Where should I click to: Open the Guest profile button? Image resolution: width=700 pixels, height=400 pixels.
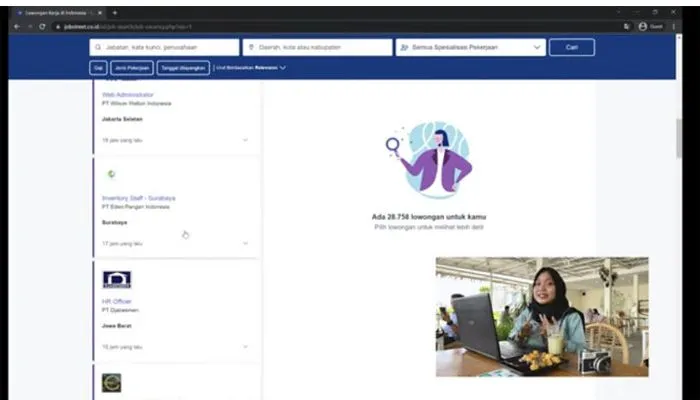point(651,27)
